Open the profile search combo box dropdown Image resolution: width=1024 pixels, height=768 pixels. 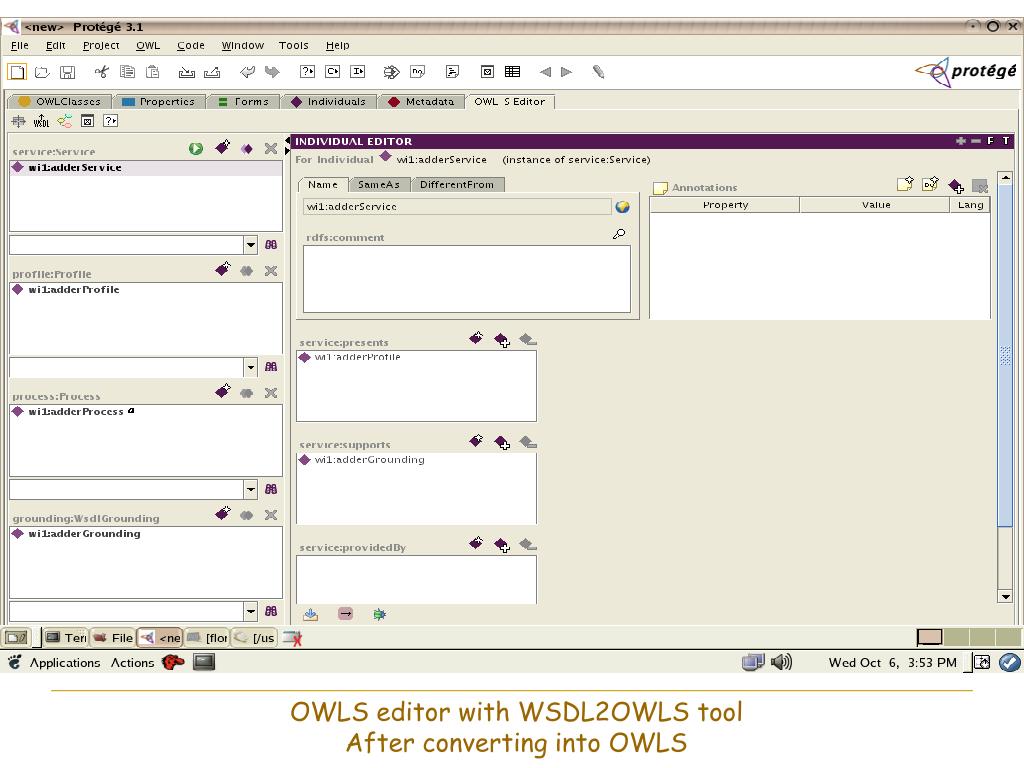[251, 367]
